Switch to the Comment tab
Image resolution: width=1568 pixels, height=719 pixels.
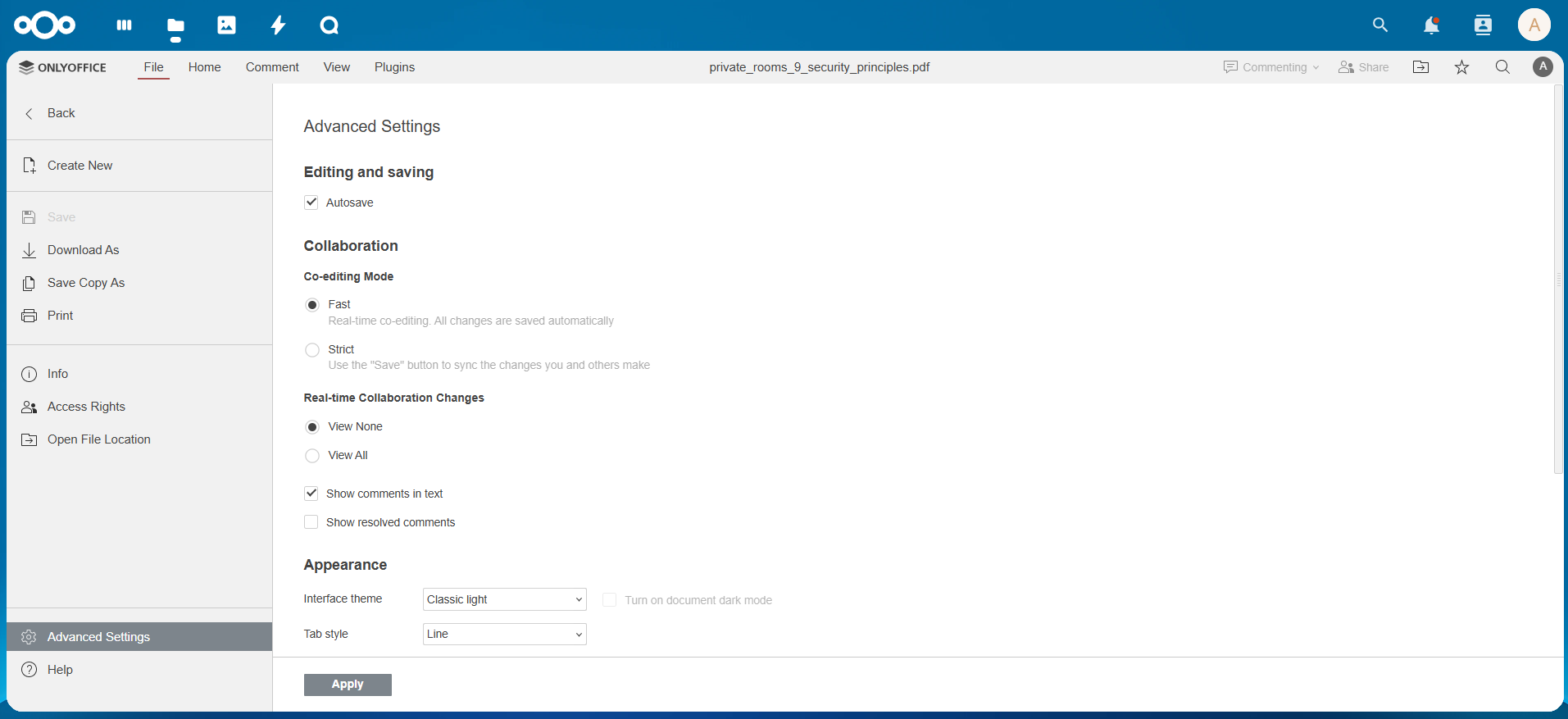272,67
